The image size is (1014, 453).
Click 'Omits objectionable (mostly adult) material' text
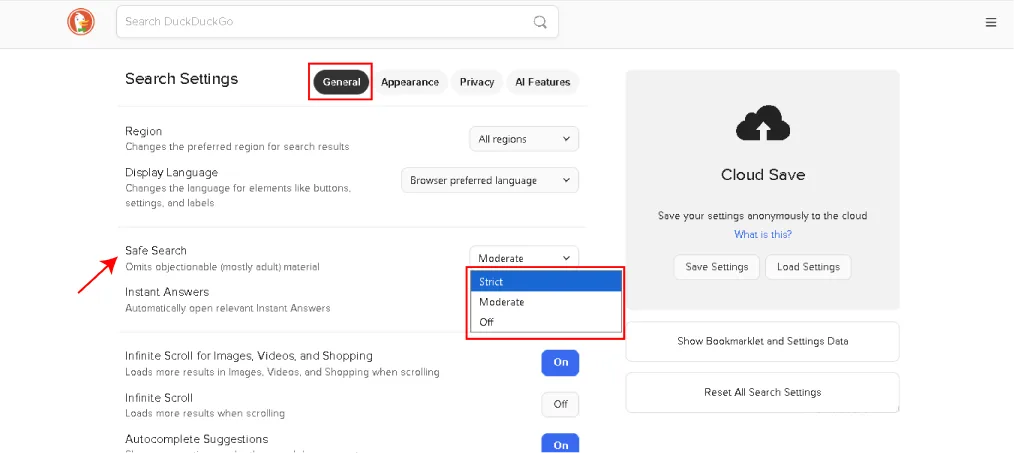[222, 267]
